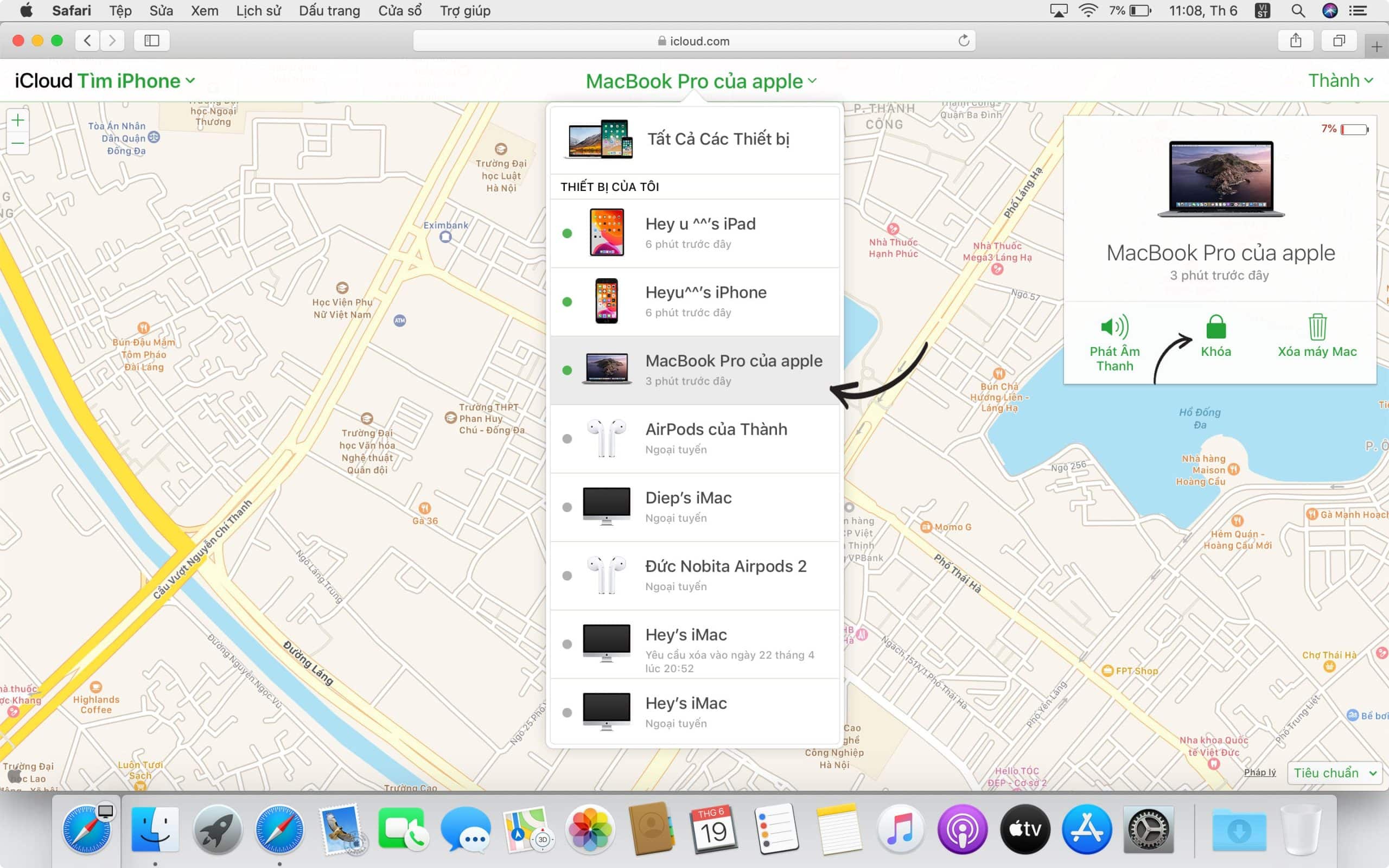Open the Sửa menu

coord(161,10)
